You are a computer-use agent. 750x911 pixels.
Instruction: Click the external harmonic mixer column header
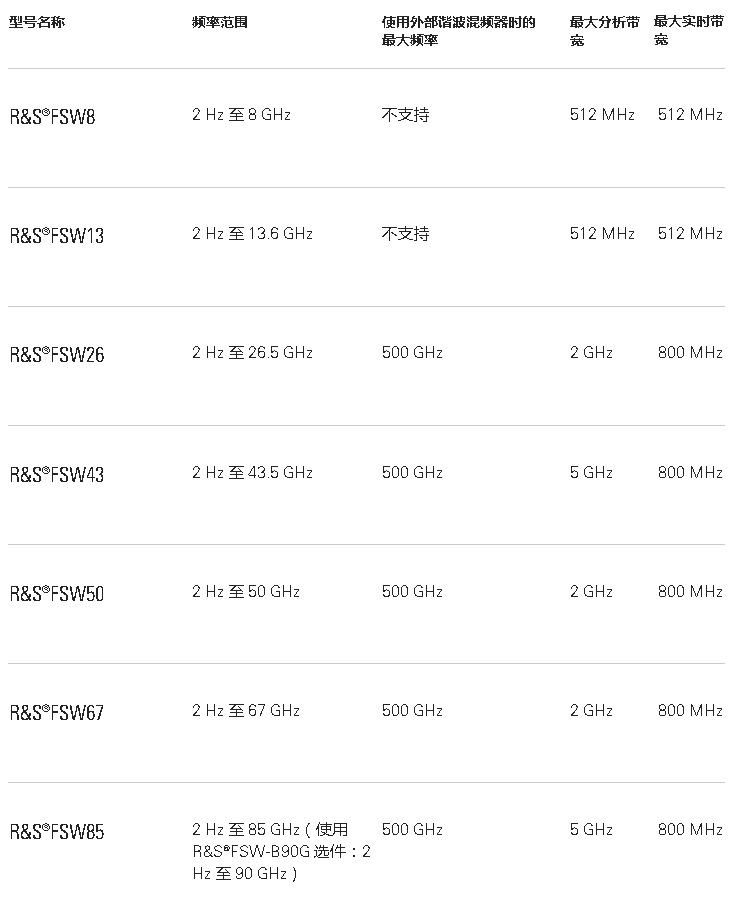coord(458,30)
